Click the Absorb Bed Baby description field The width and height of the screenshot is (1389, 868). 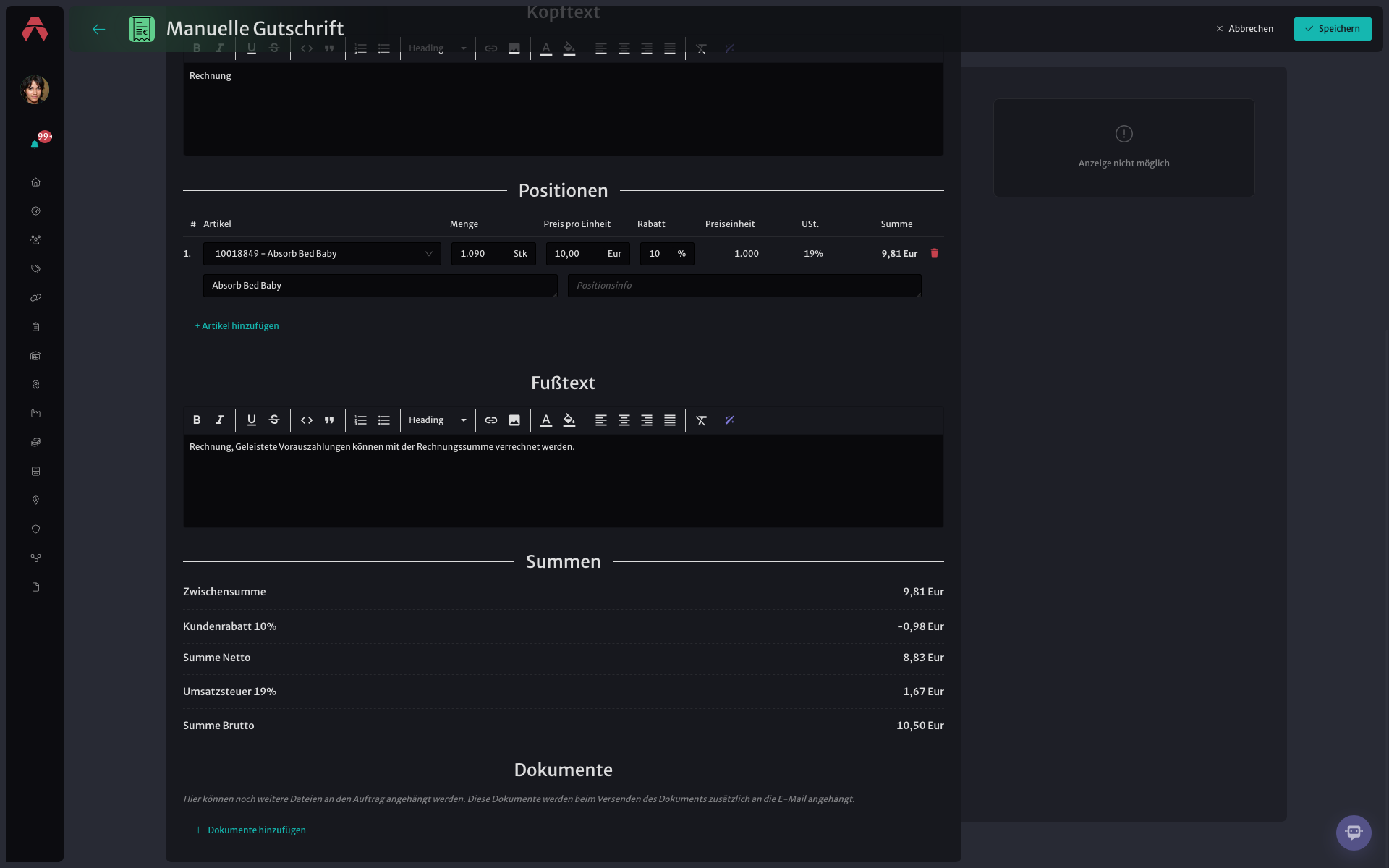[x=381, y=286]
